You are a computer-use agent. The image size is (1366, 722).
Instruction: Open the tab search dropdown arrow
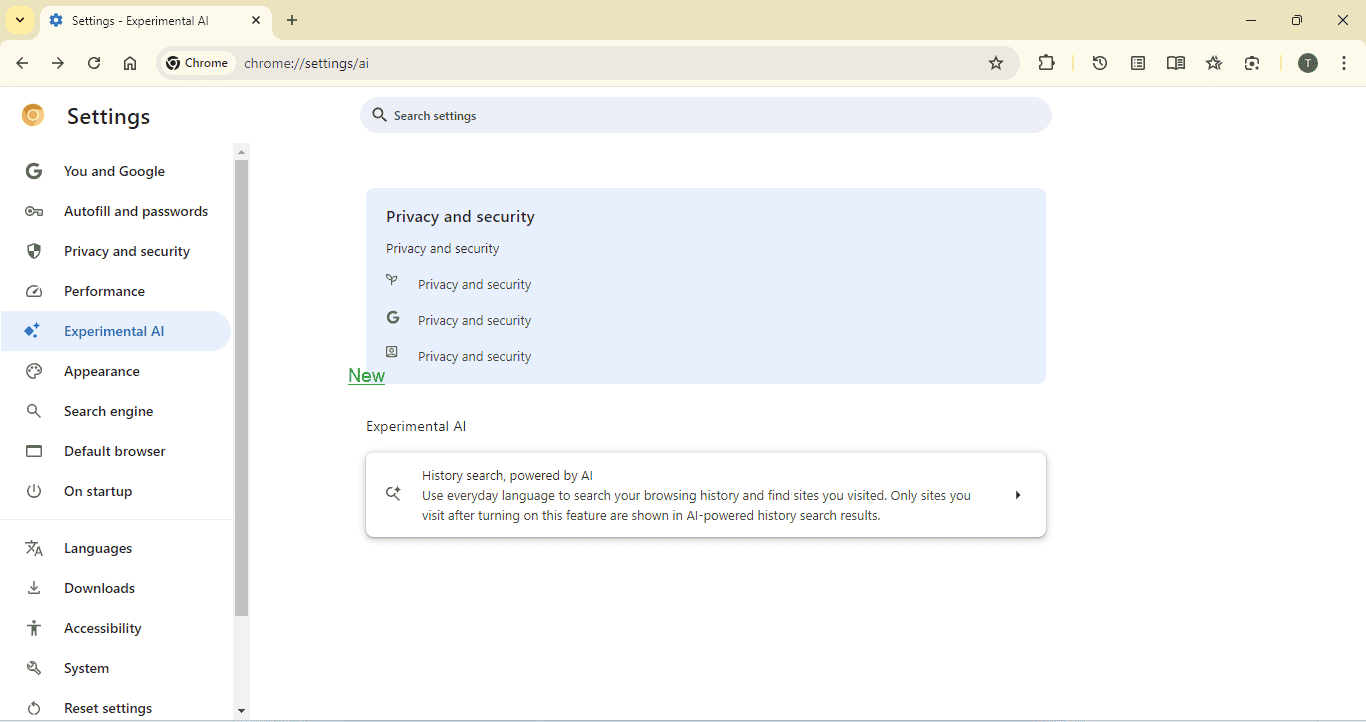(20, 20)
